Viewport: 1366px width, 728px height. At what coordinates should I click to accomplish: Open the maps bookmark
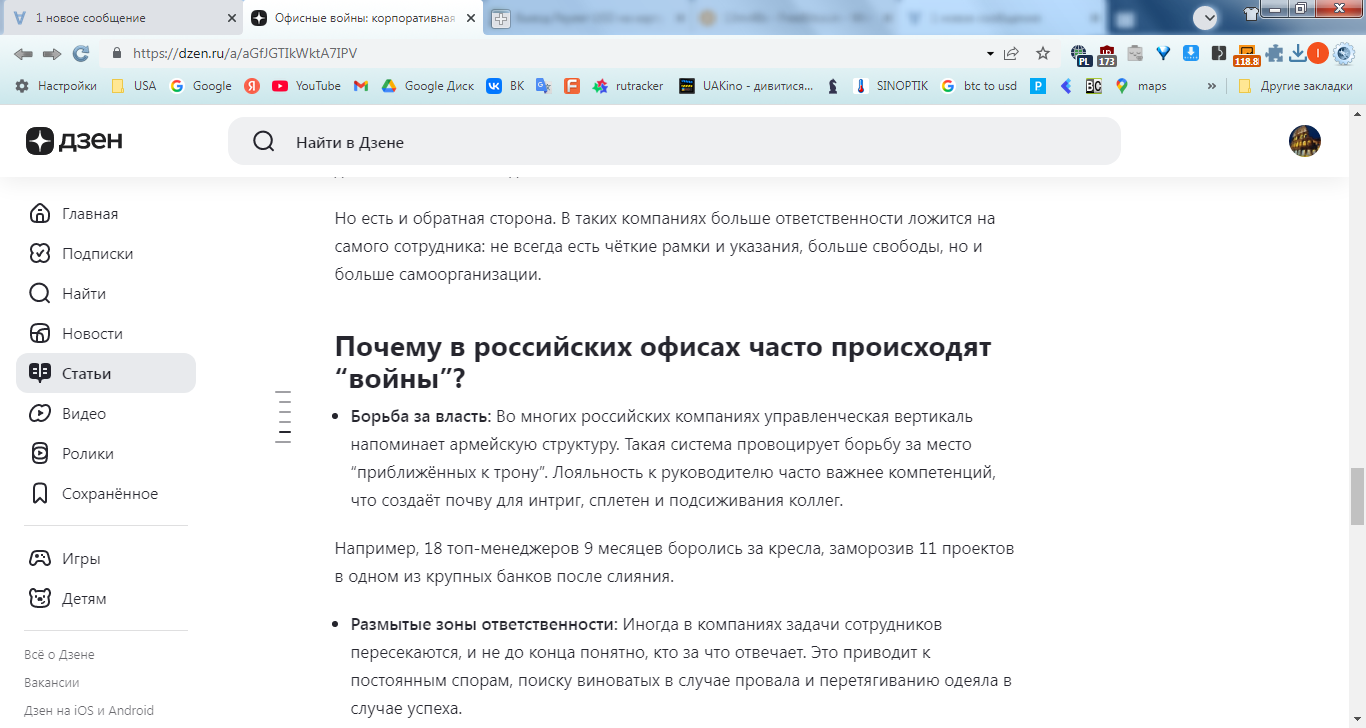1141,86
